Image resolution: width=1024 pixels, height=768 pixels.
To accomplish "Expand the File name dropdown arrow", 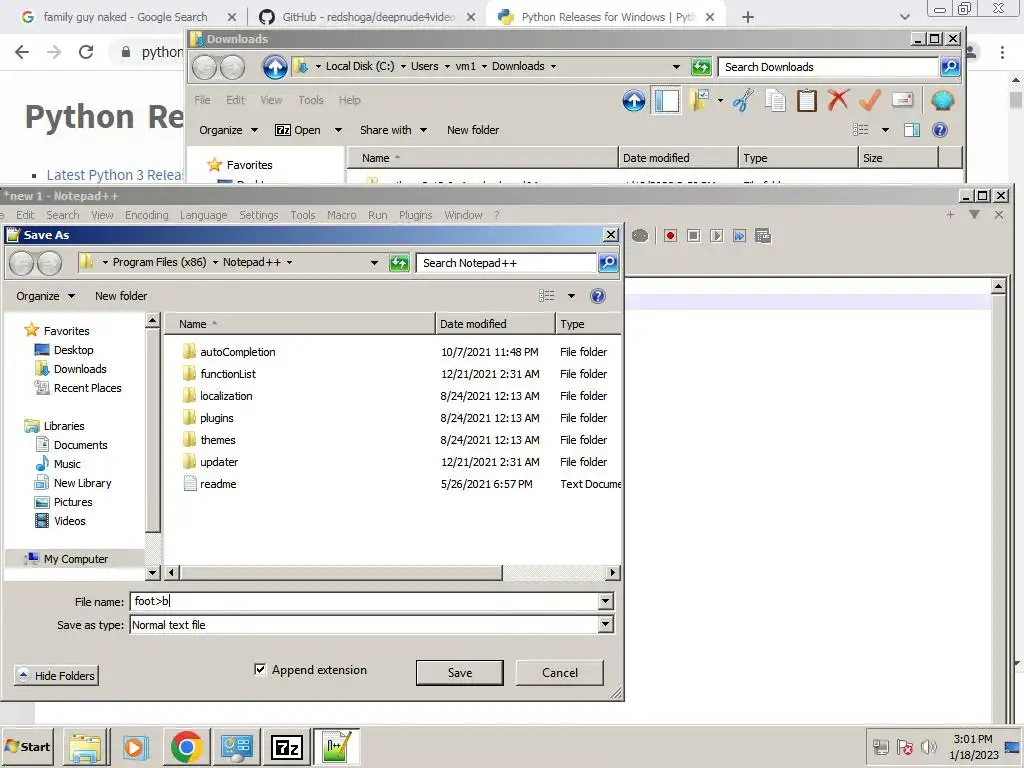I will (x=605, y=601).
